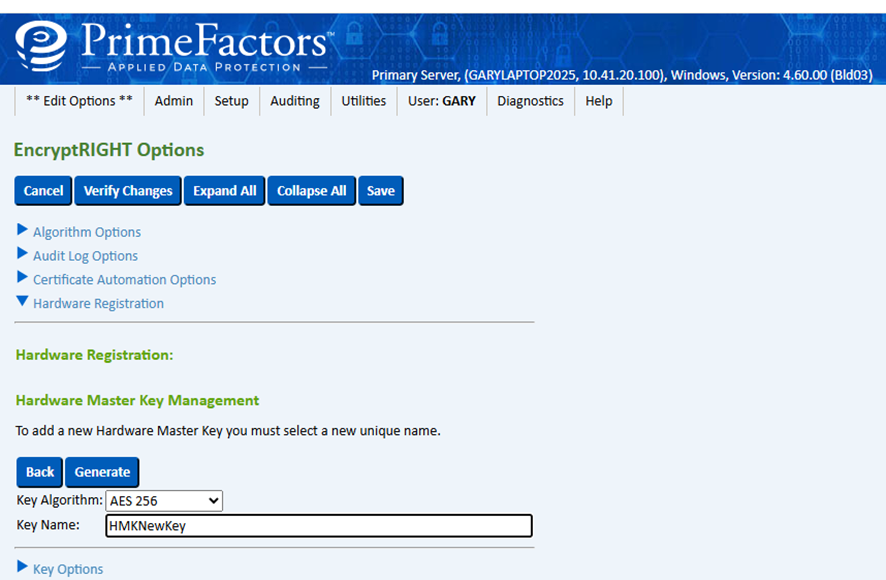This screenshot has width=886, height=580.
Task: Click the Hardware Registration: heading
Action: (94, 355)
